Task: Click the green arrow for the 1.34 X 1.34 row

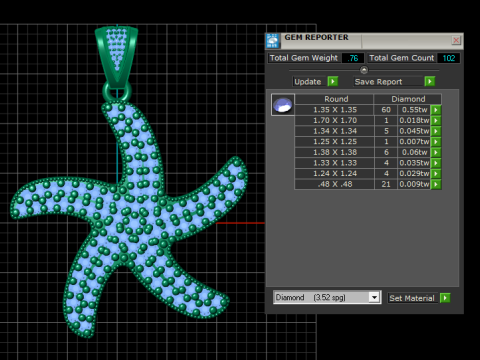Action: coord(436,131)
